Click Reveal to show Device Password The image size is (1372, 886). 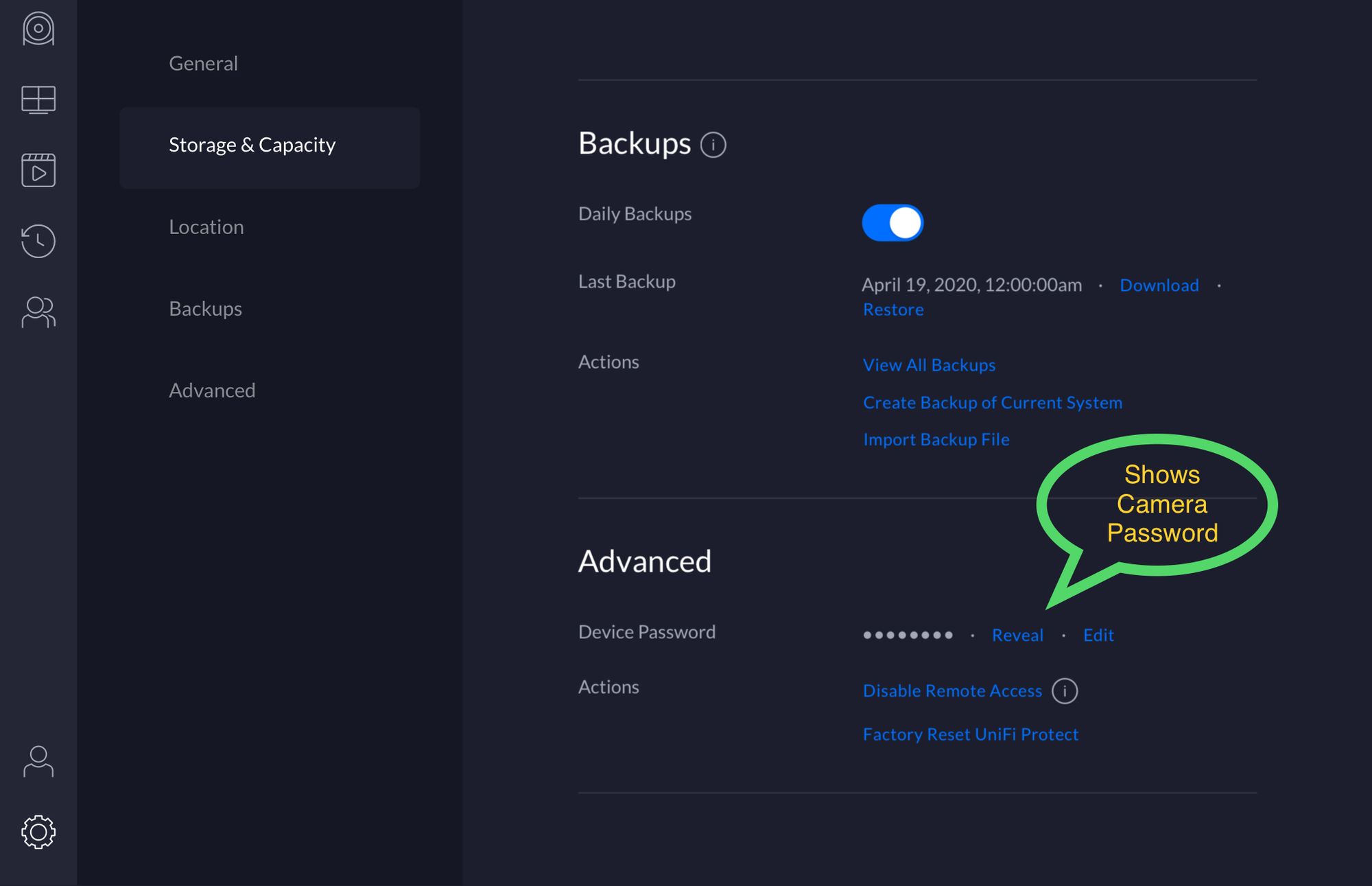click(x=1018, y=633)
